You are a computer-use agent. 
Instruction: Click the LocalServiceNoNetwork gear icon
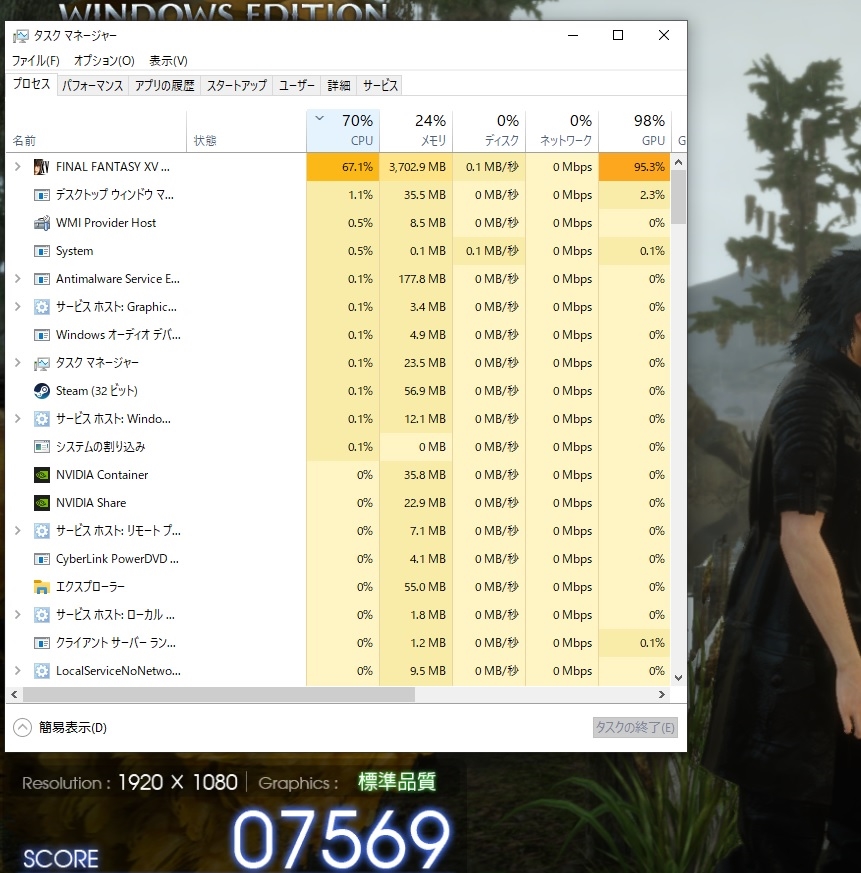pos(42,671)
